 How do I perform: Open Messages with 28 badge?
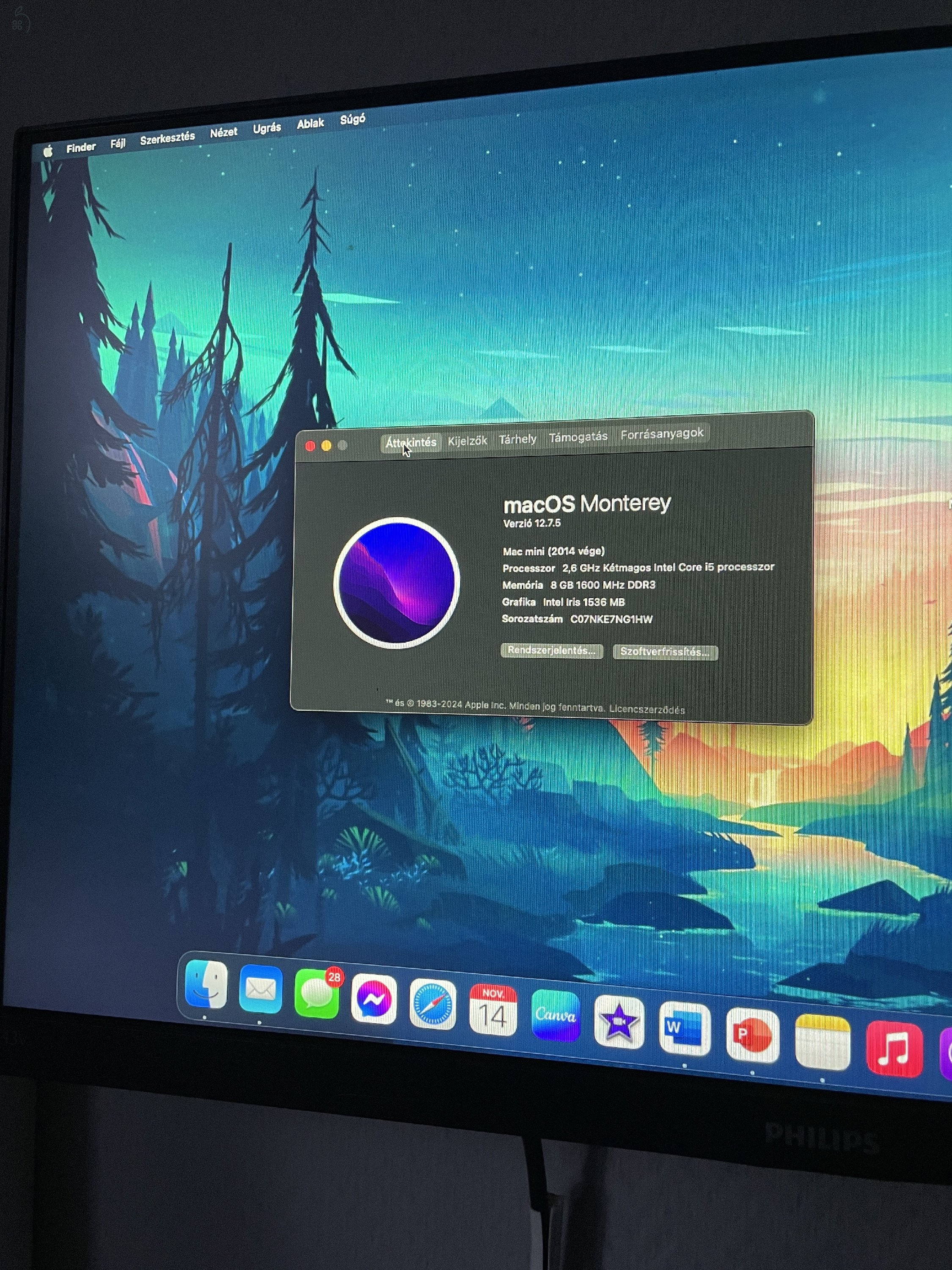point(317,994)
